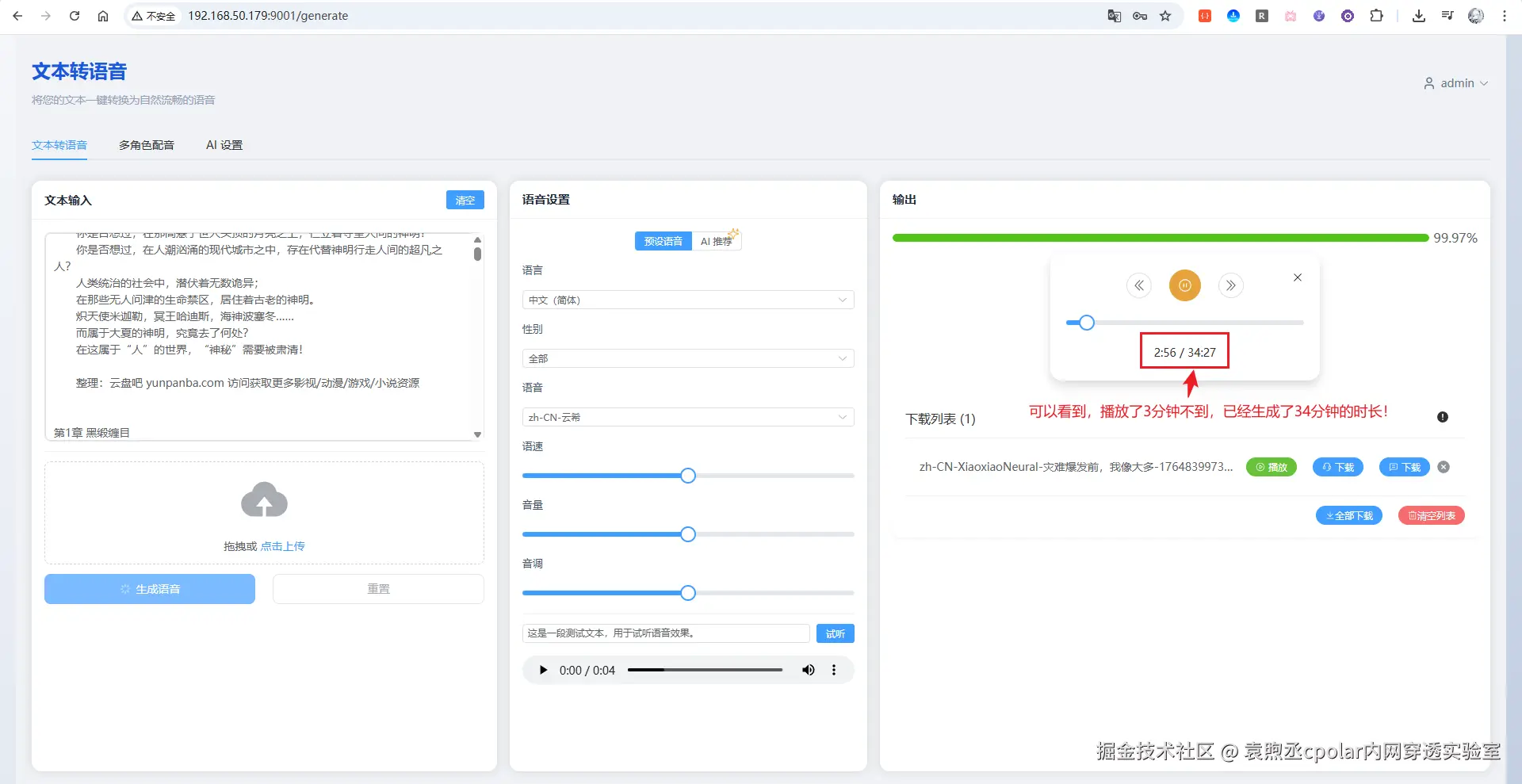
Task: Click the 重置 button
Action: tap(378, 589)
